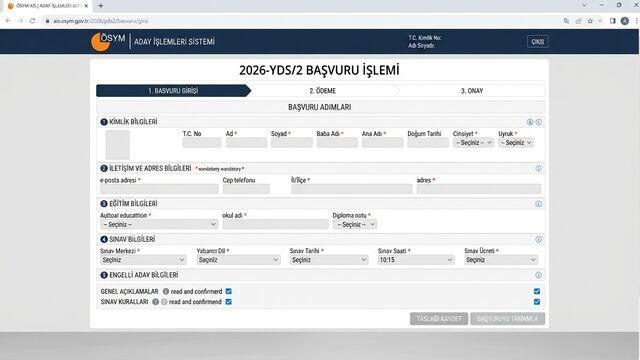Viewport: 640px width, 360px height.
Task: Click the first round icon next to Sınav Kuralları
Action: tap(156, 302)
